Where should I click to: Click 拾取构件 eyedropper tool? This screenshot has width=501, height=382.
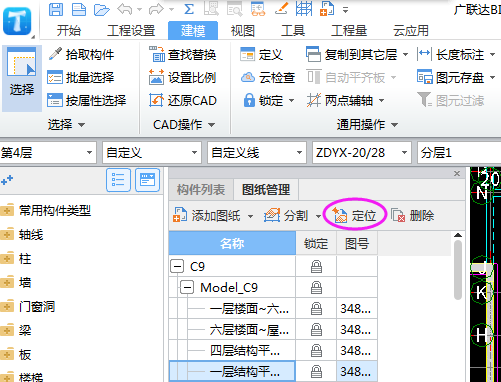click(81, 54)
